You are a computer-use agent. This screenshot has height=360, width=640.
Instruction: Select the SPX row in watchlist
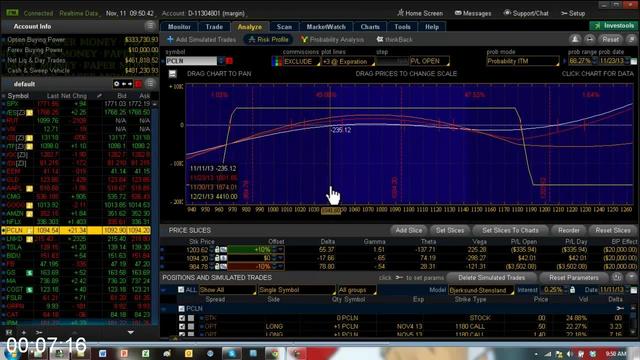click(x=76, y=104)
